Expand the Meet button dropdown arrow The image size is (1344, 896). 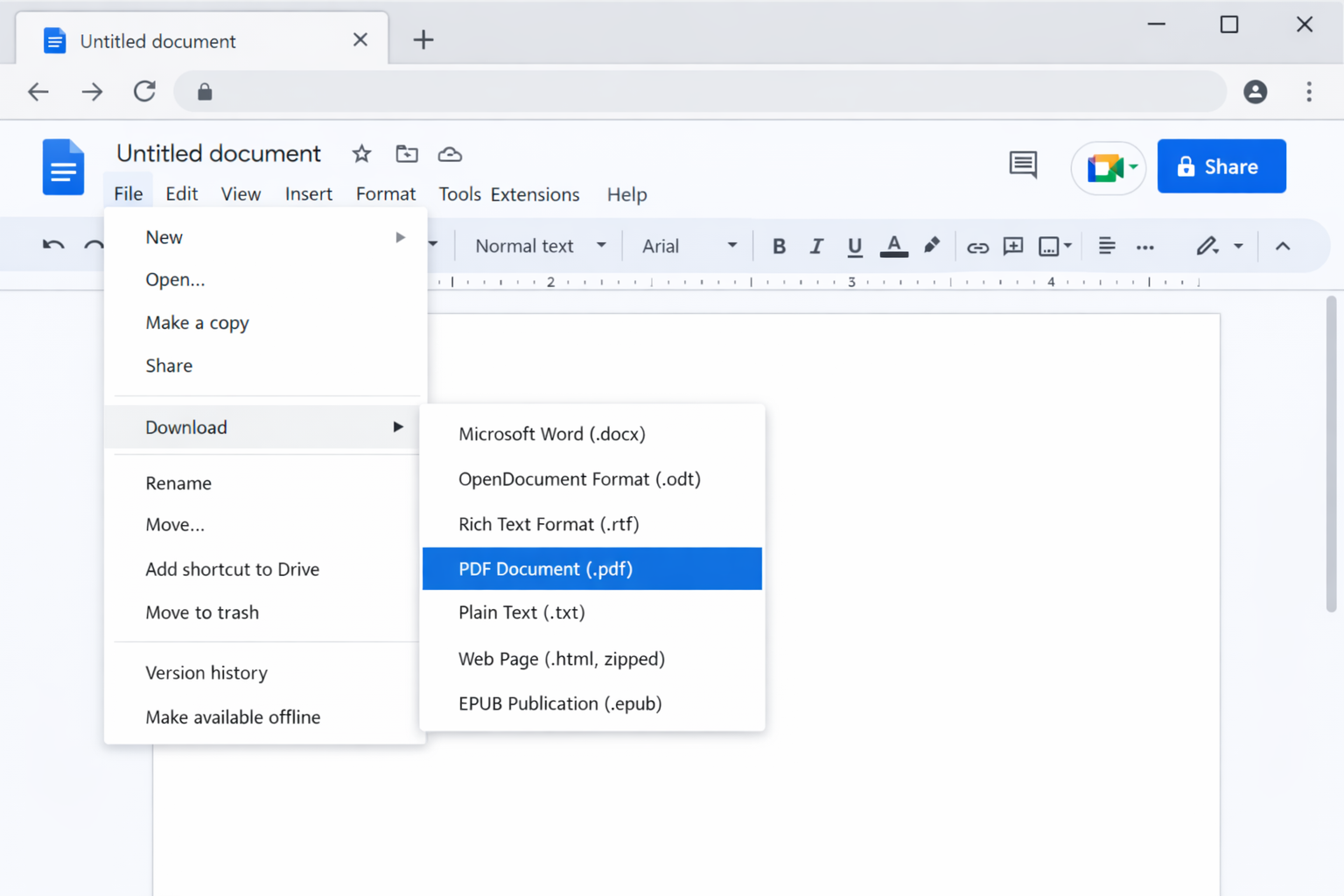[x=1133, y=166]
